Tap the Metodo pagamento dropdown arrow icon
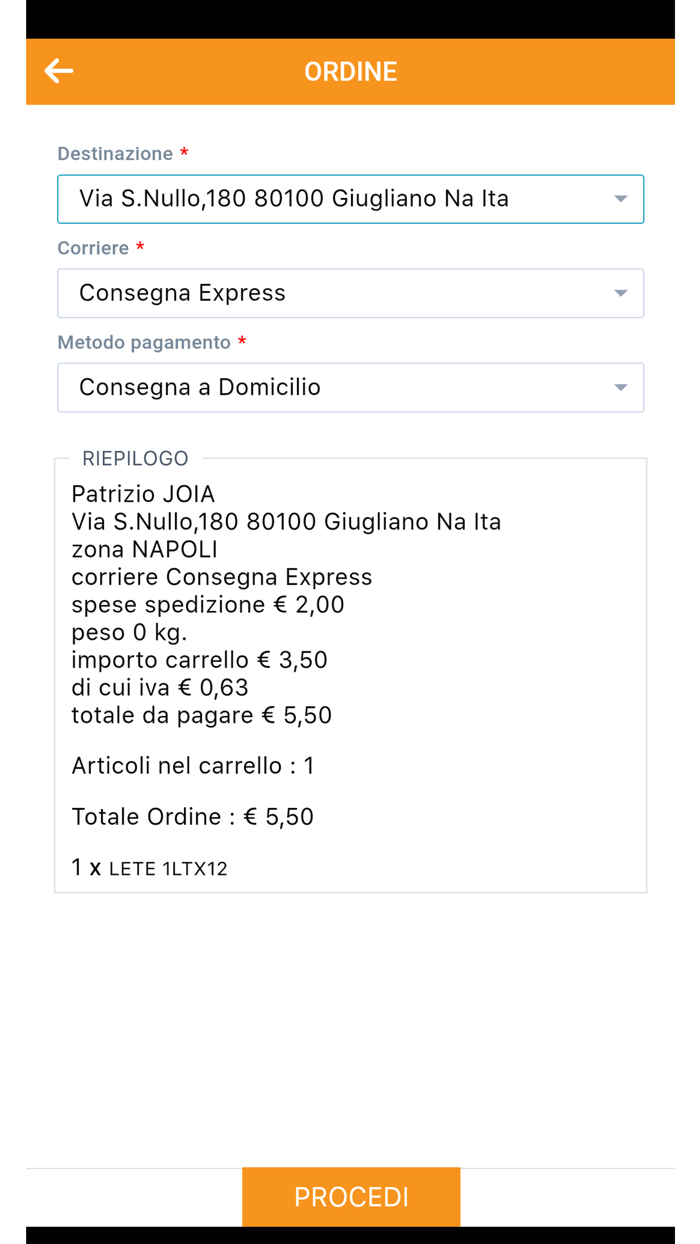The image size is (700, 1244). point(620,387)
